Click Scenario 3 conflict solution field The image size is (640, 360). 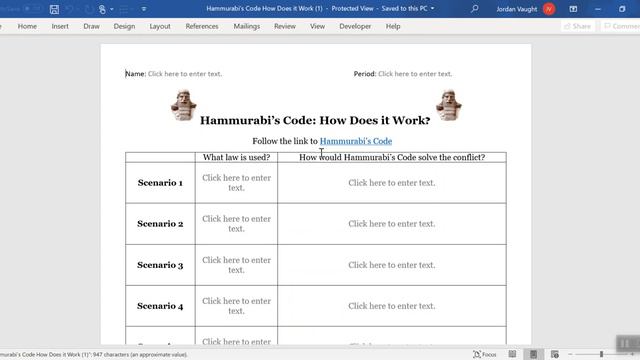pyautogui.click(x=392, y=265)
